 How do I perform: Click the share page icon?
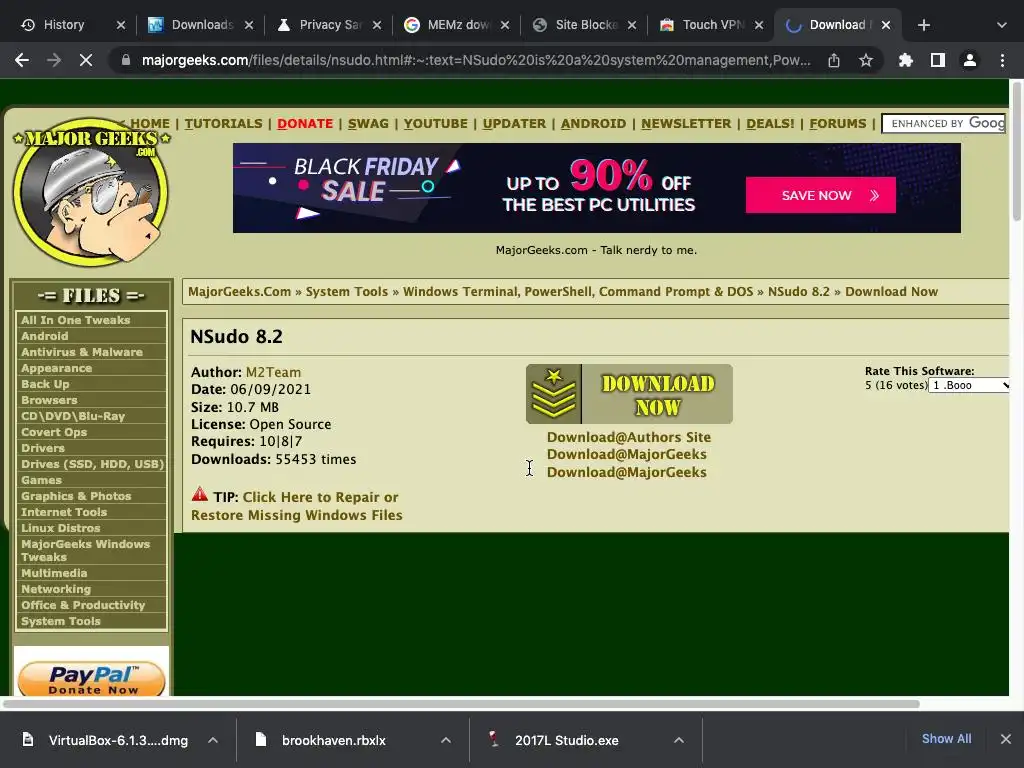(x=834, y=60)
